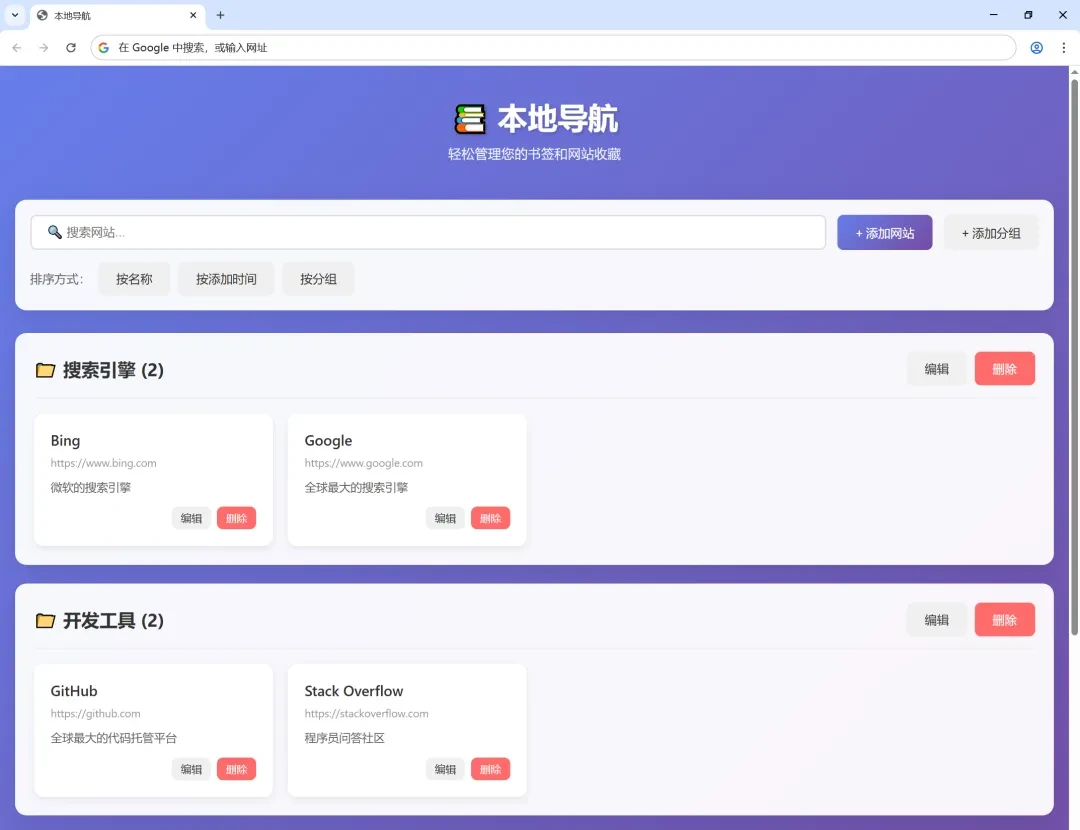
Task: Click the 全球最大的代码托管平台 description
Action: click(x=114, y=738)
